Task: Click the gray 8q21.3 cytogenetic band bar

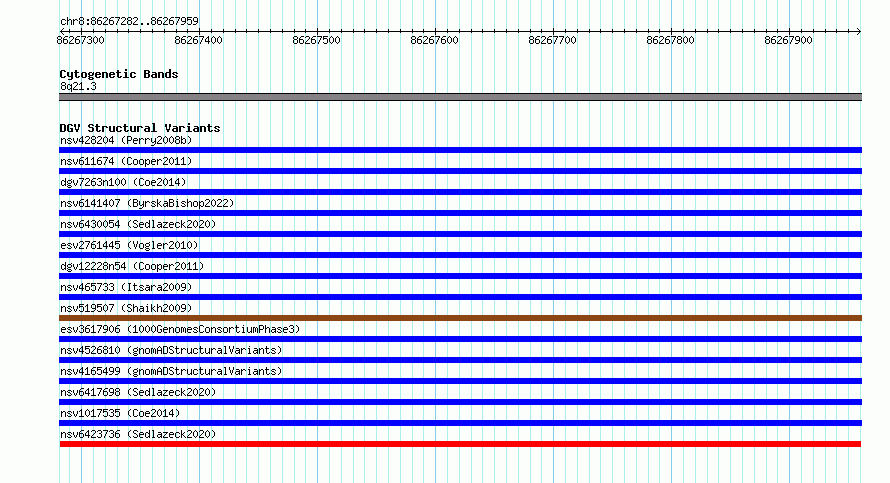Action: pos(460,97)
